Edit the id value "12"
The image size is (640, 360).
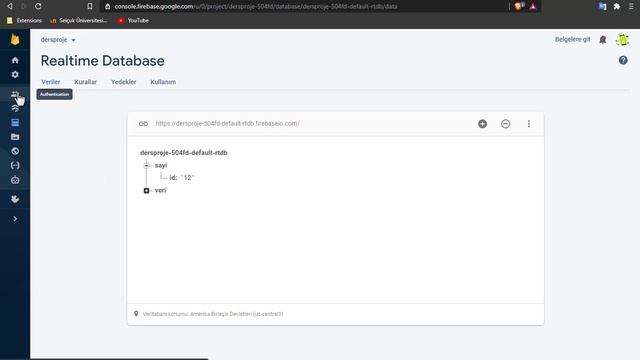click(187, 178)
